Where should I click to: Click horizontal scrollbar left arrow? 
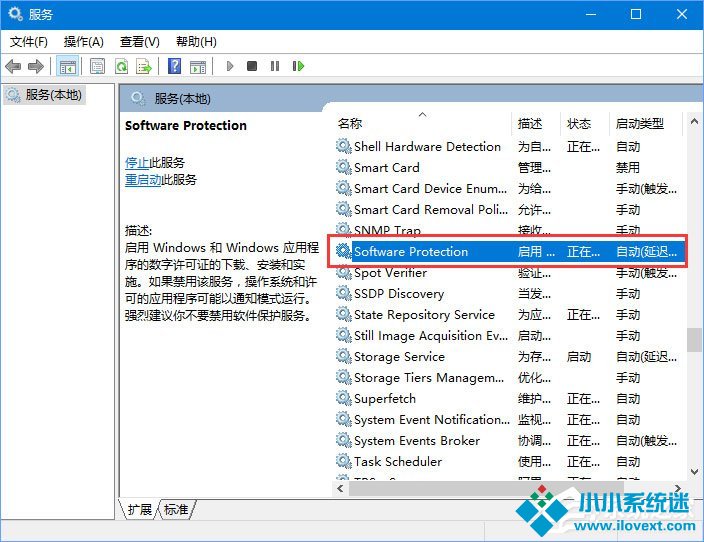(340, 489)
